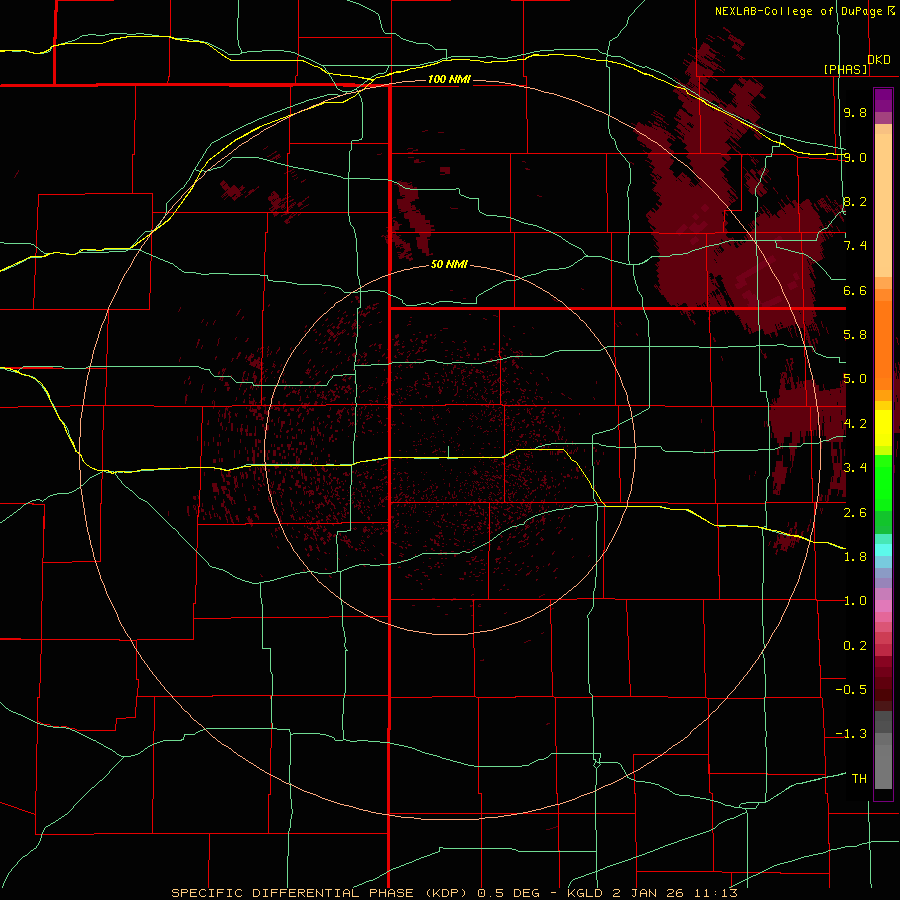Click the 8.2 color scale value
The height and width of the screenshot is (900, 900).
pos(855,201)
